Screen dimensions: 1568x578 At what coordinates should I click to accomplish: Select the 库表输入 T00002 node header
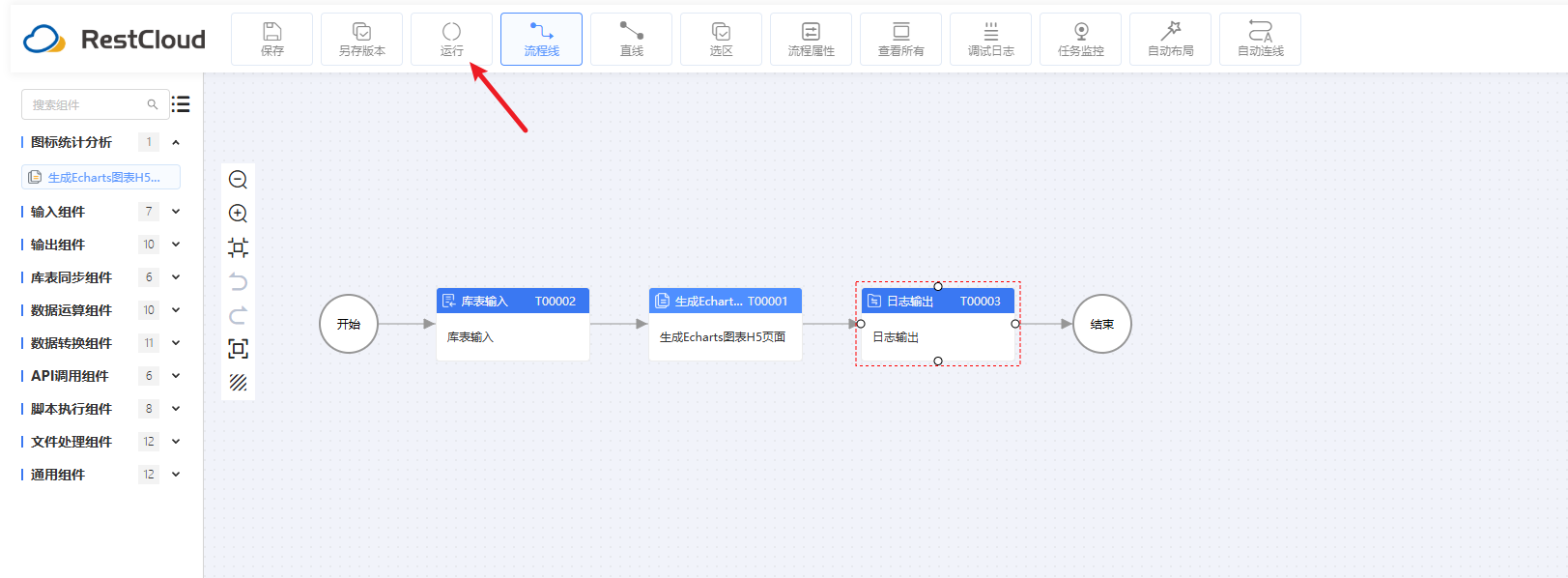click(x=513, y=301)
